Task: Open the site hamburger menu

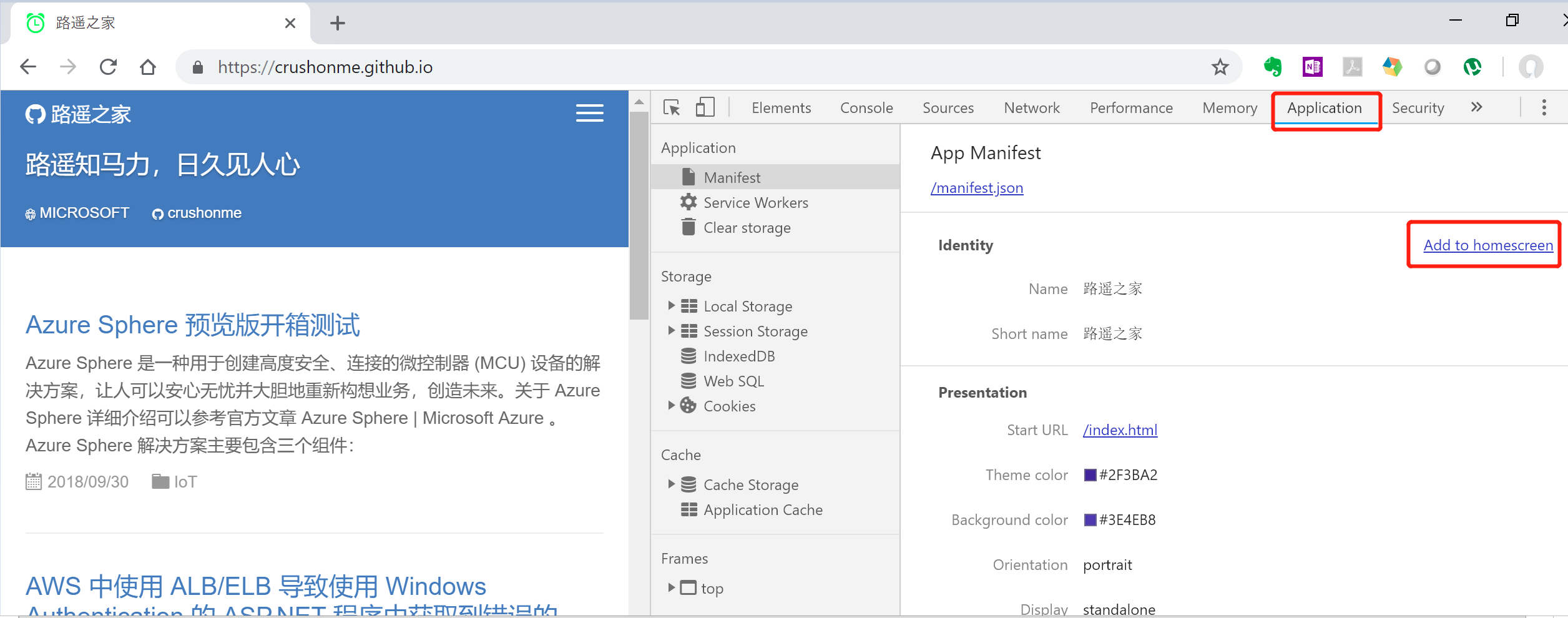Action: tap(589, 113)
